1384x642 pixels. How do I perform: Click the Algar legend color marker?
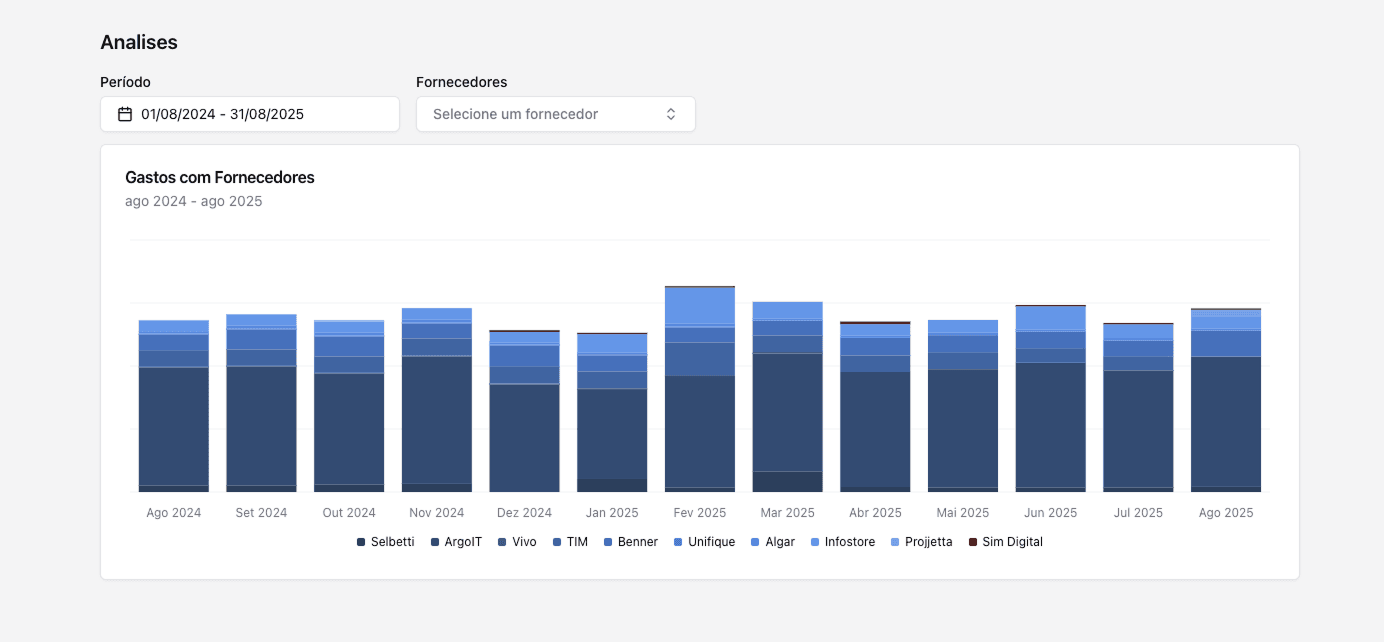tap(755, 542)
